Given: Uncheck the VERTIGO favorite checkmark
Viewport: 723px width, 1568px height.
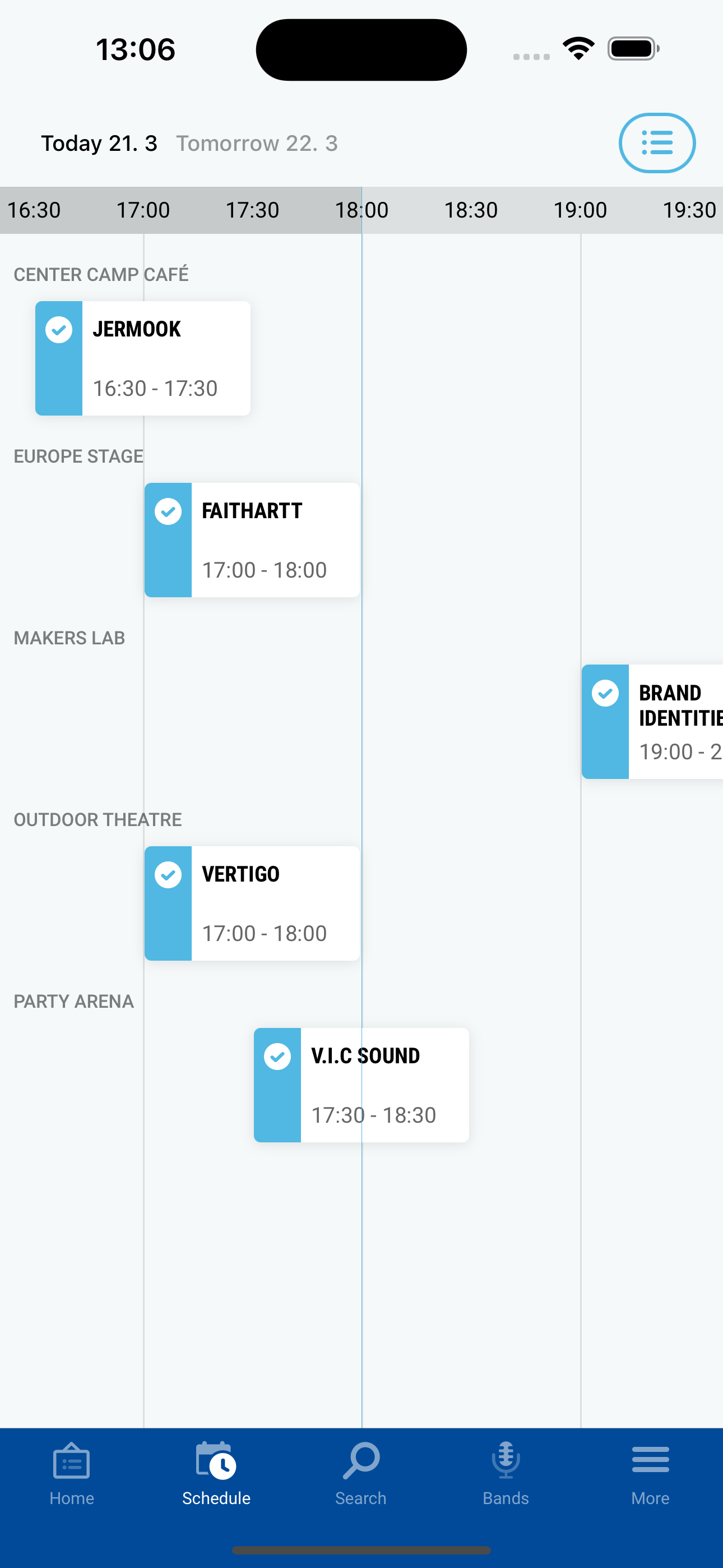Looking at the screenshot, I should (x=168, y=875).
